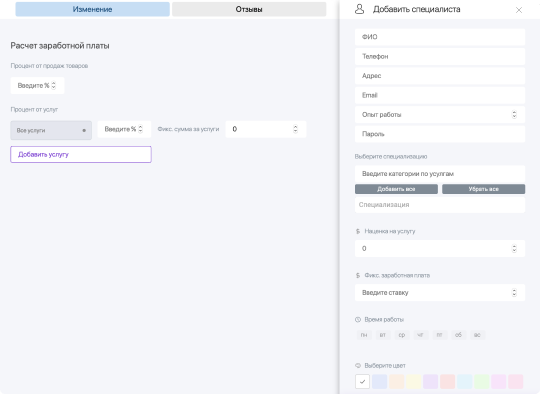541x394 pixels.
Task: Select the light yellow color swatch
Action: coord(413,382)
